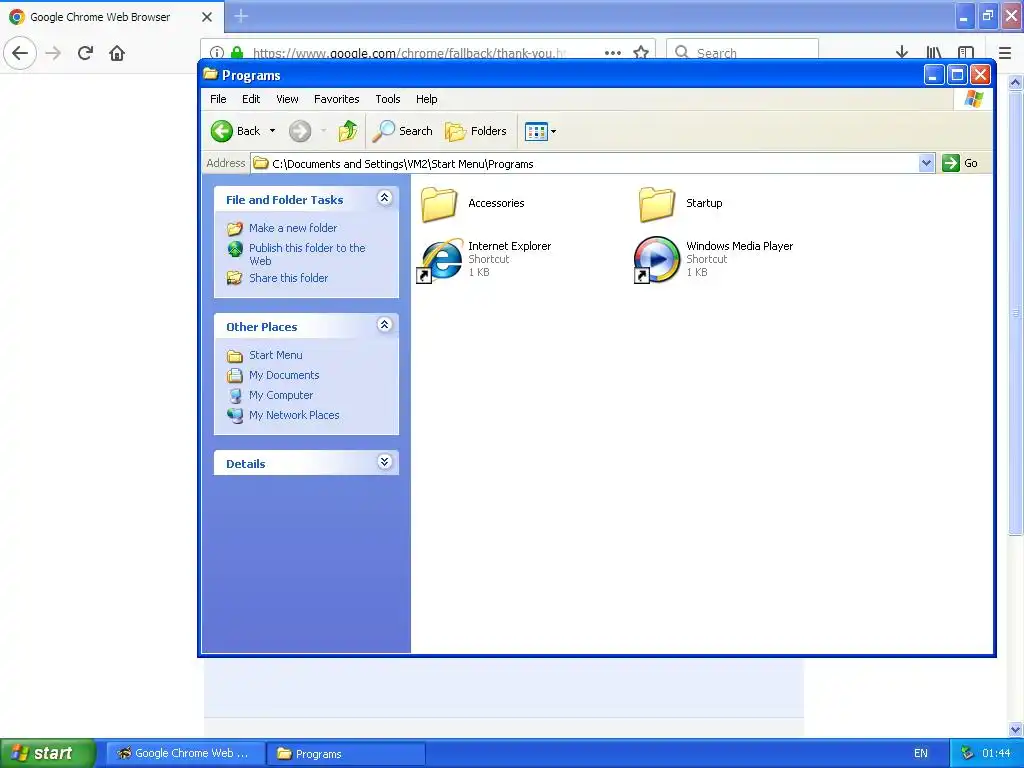This screenshot has width=1024, height=768.
Task: Click Publish this folder to the Web
Action: click(307, 254)
